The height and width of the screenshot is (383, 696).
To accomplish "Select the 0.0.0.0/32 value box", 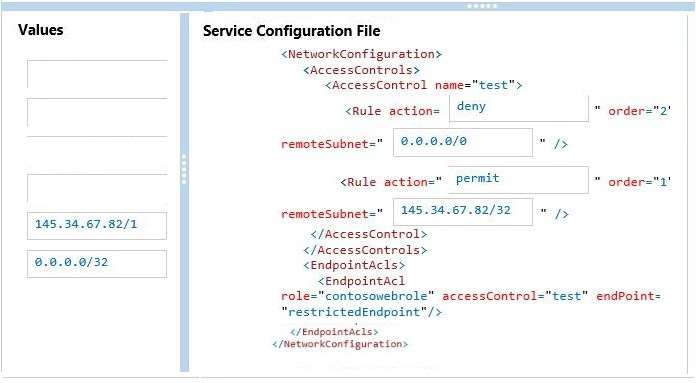I will click(x=97, y=264).
